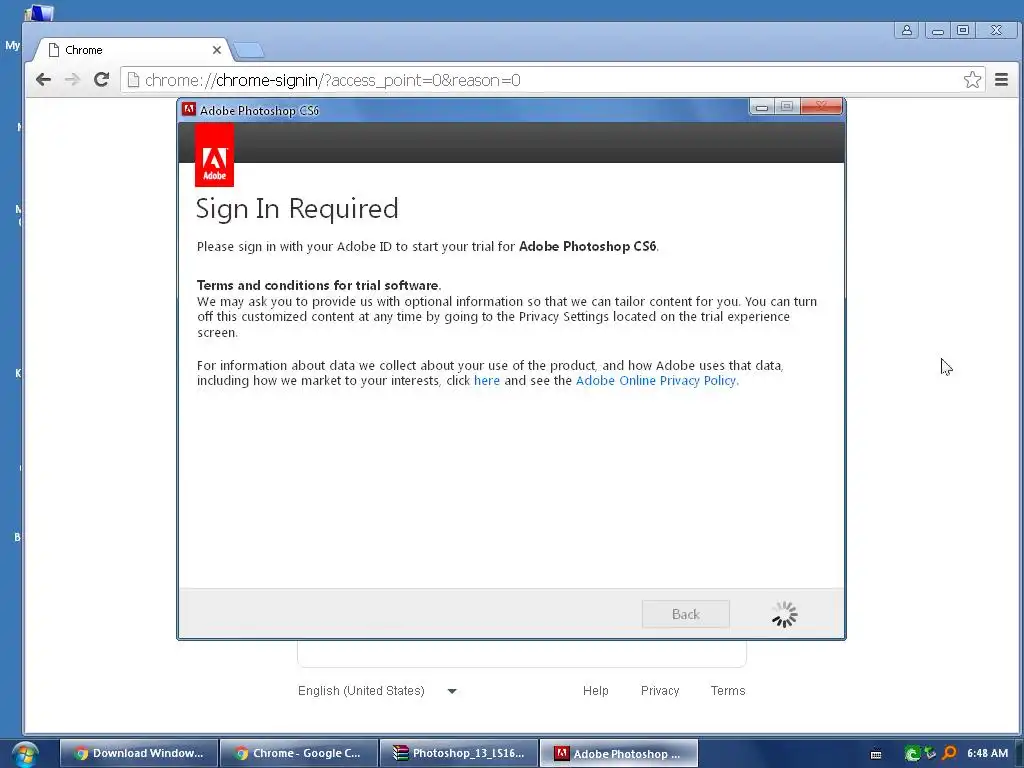
Task: Minimize the Chrome window
Action: 937,30
